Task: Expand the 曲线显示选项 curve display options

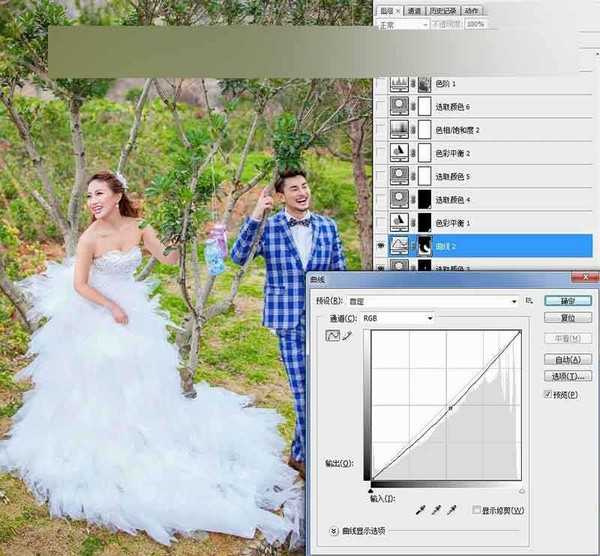Action: [x=334, y=531]
